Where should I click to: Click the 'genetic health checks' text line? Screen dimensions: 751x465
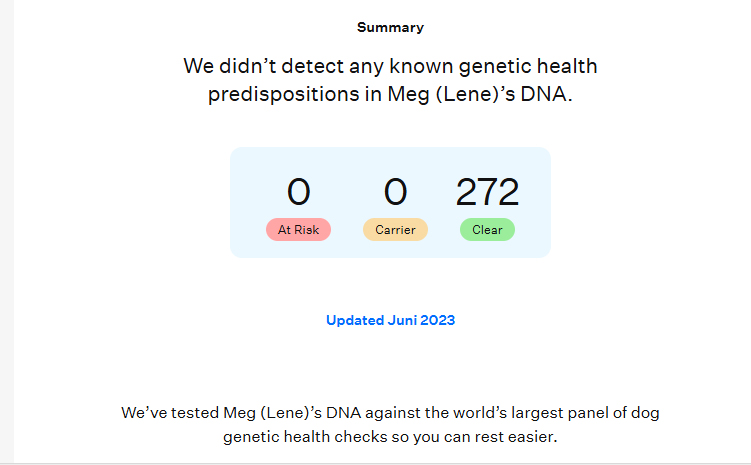pos(390,437)
